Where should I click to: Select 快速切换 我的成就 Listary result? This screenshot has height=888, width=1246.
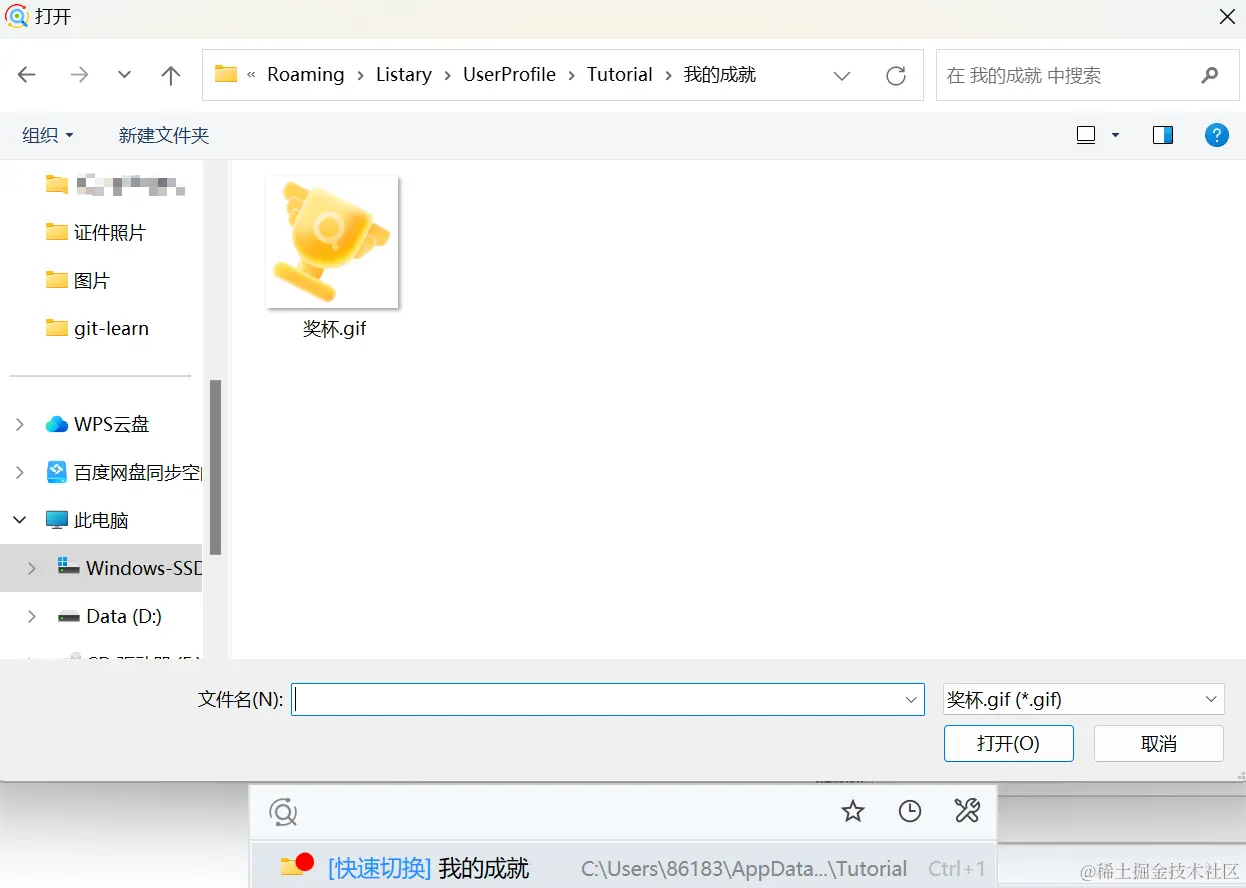pyautogui.click(x=623, y=867)
